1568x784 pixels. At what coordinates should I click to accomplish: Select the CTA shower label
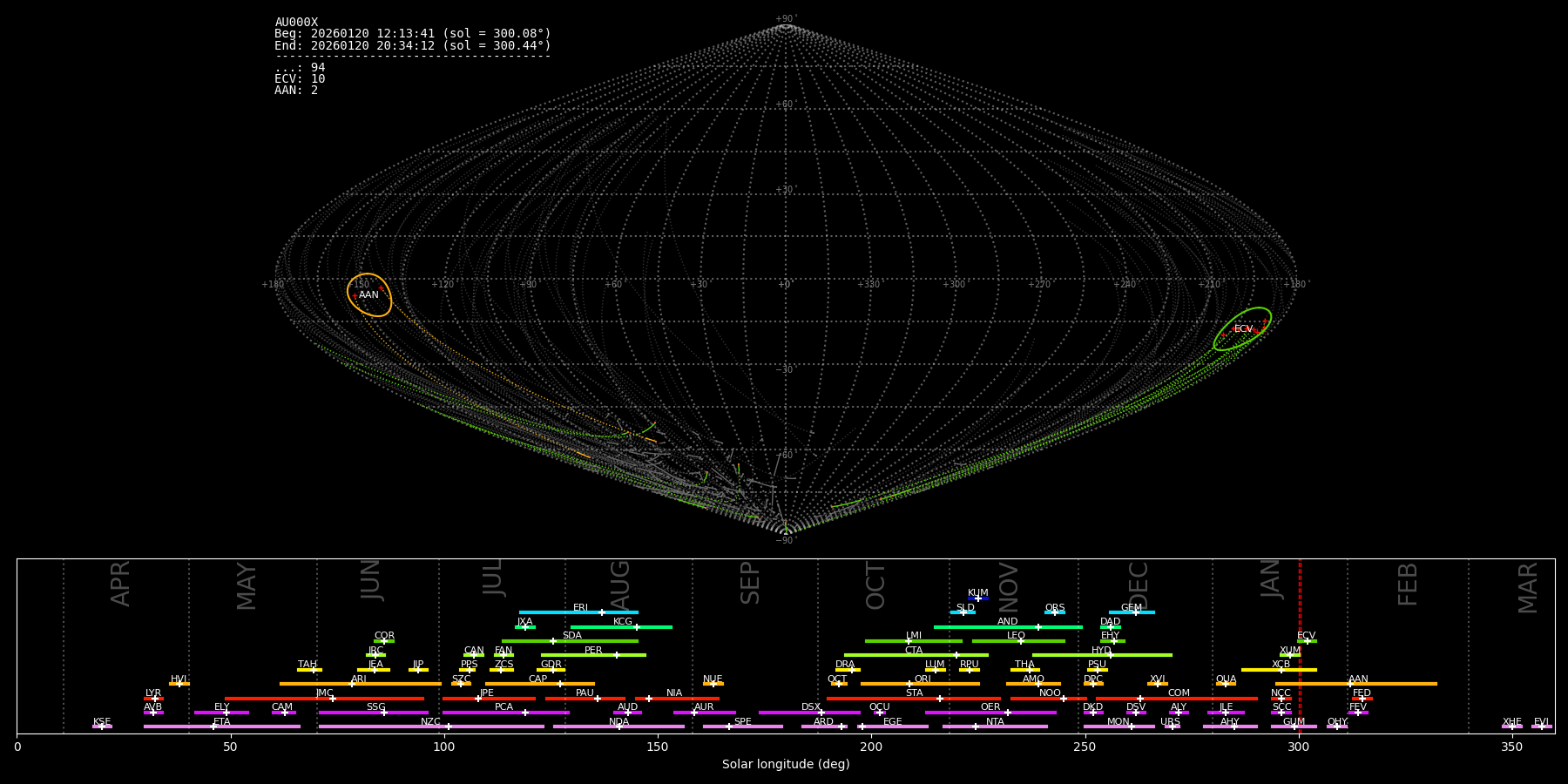pos(913,651)
